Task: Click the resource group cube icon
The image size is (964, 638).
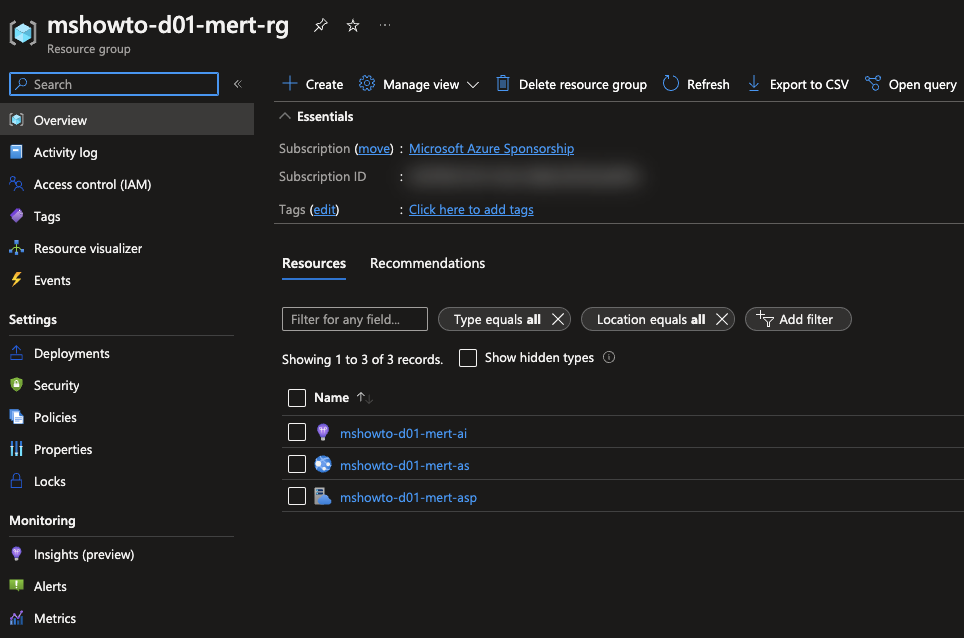Action: (23, 33)
